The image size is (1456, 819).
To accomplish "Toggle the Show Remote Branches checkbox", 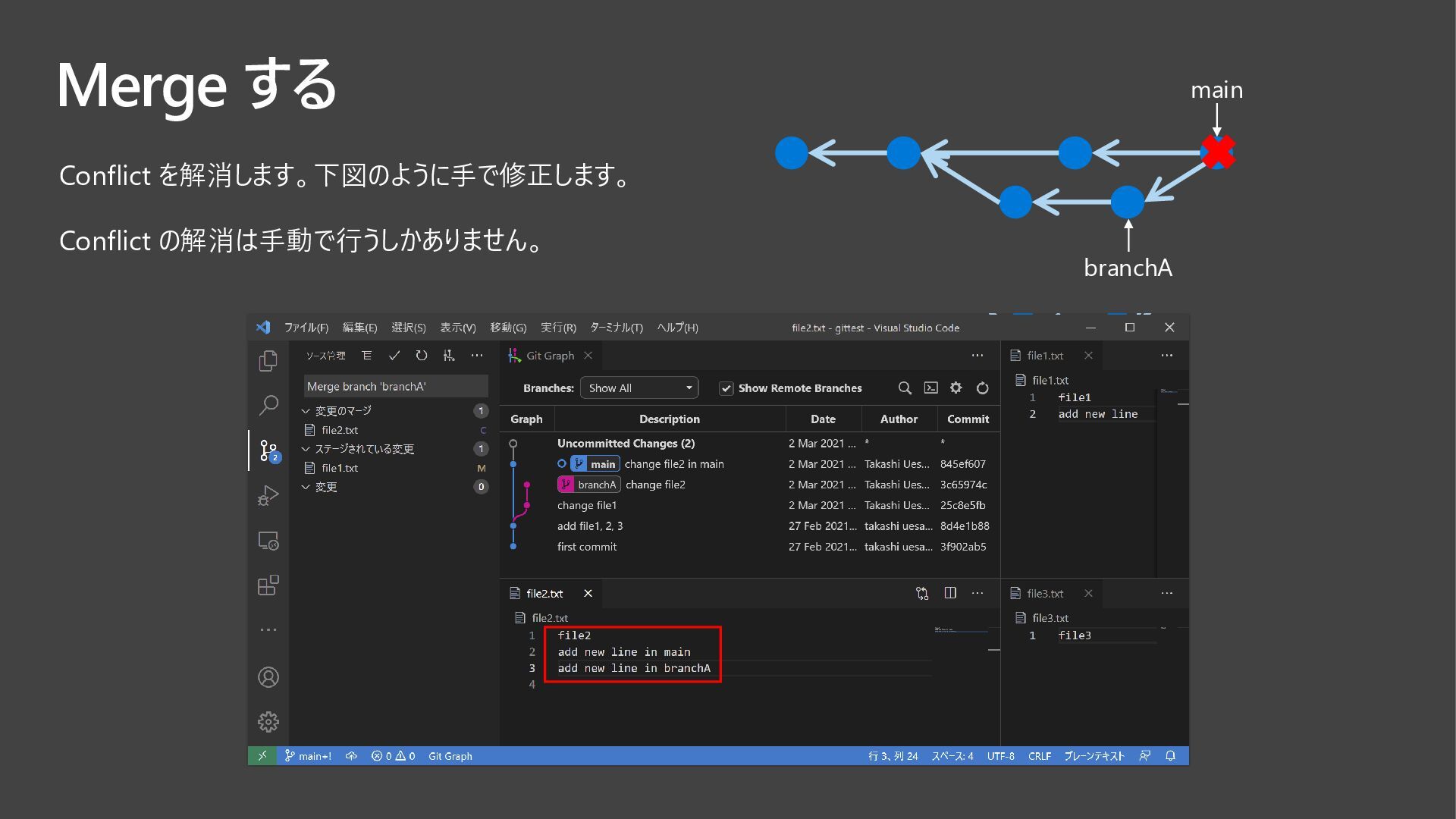I will pyautogui.click(x=726, y=388).
